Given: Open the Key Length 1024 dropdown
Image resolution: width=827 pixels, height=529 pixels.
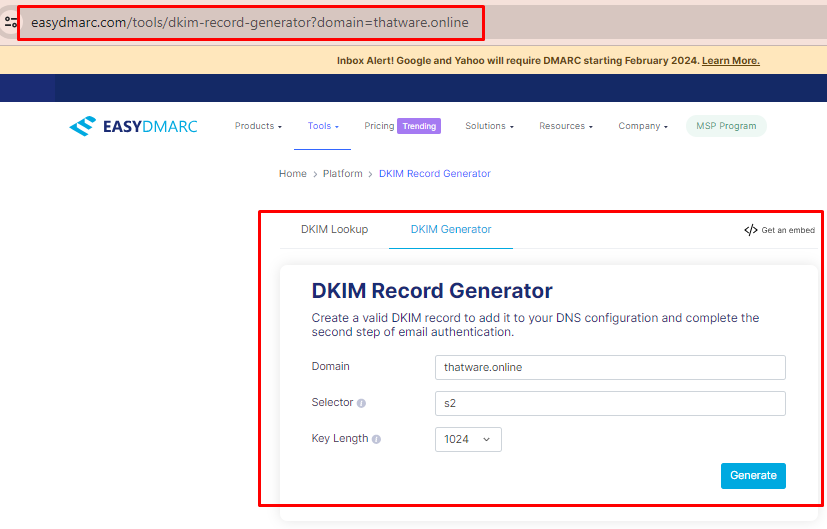Looking at the screenshot, I should click(x=468, y=439).
